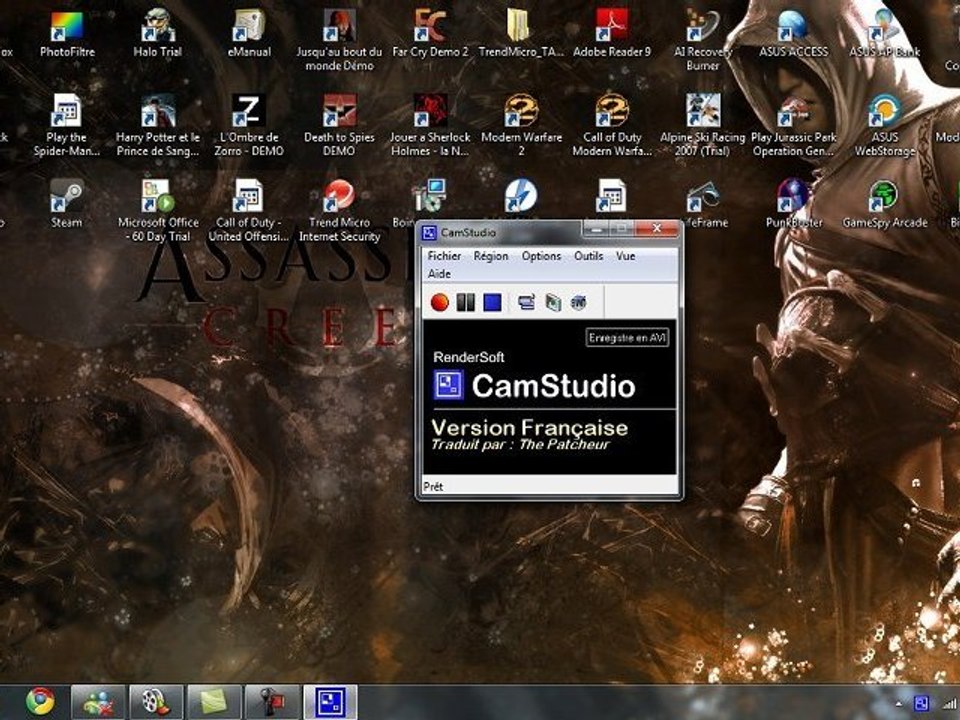Select the 'Play the Spider-Man' shortcut
960x720 pixels.
pos(67,126)
